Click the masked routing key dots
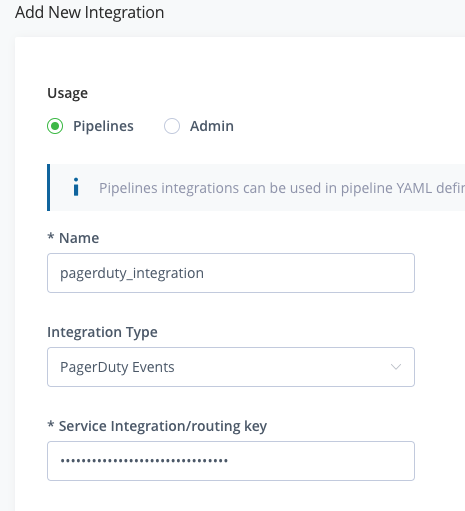This screenshot has width=465, height=511. (144, 461)
